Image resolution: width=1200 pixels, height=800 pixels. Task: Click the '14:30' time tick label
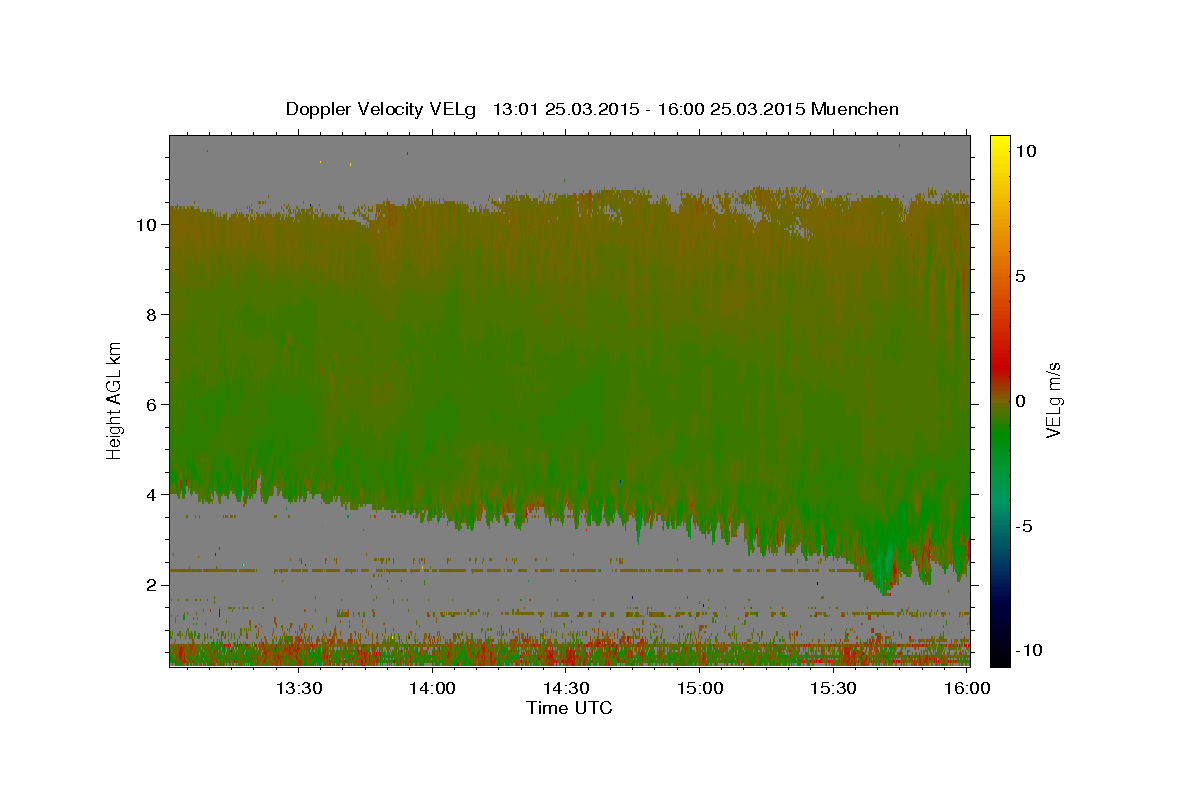click(x=566, y=688)
